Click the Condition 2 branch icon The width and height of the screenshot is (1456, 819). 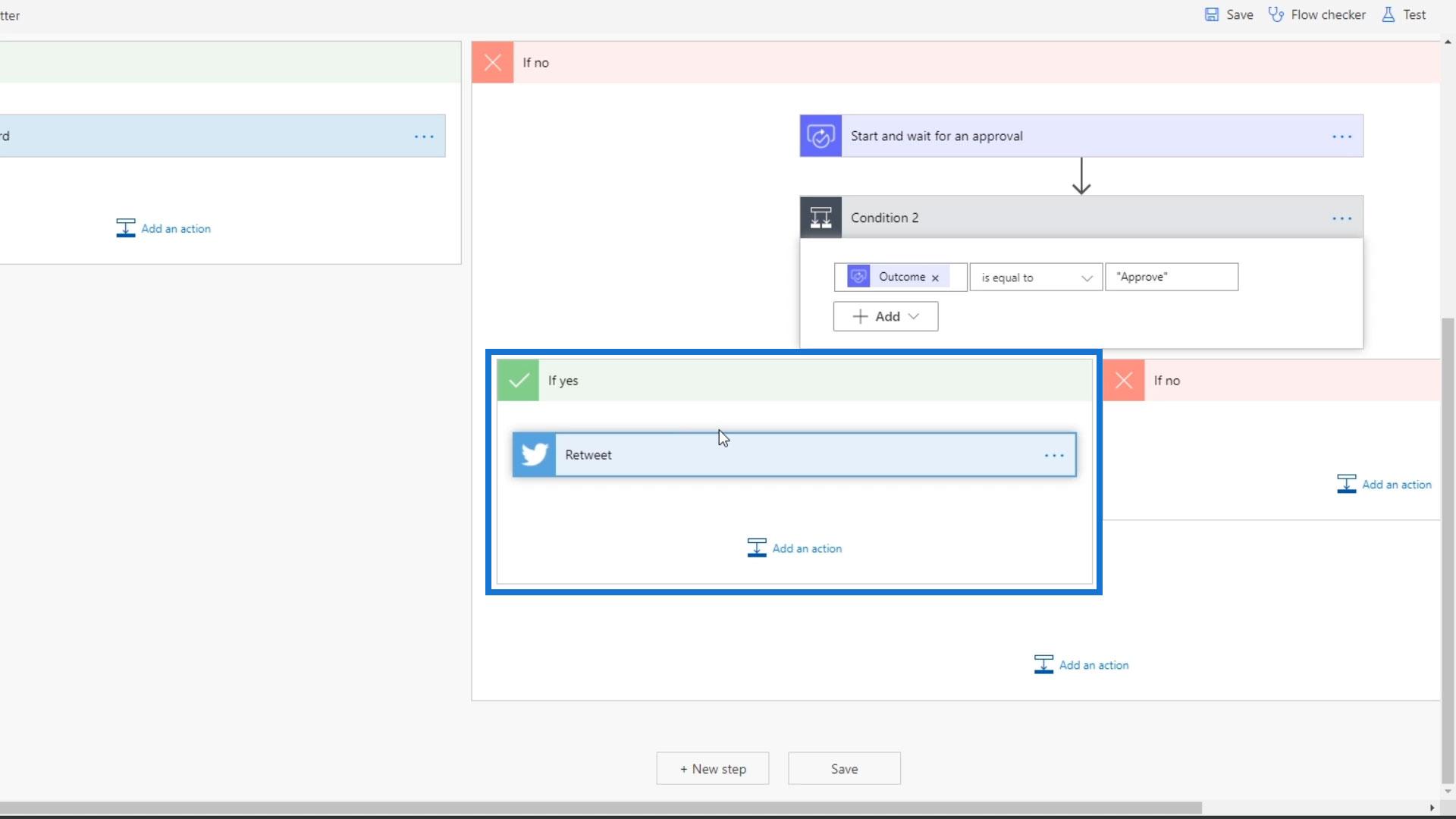pos(821,218)
